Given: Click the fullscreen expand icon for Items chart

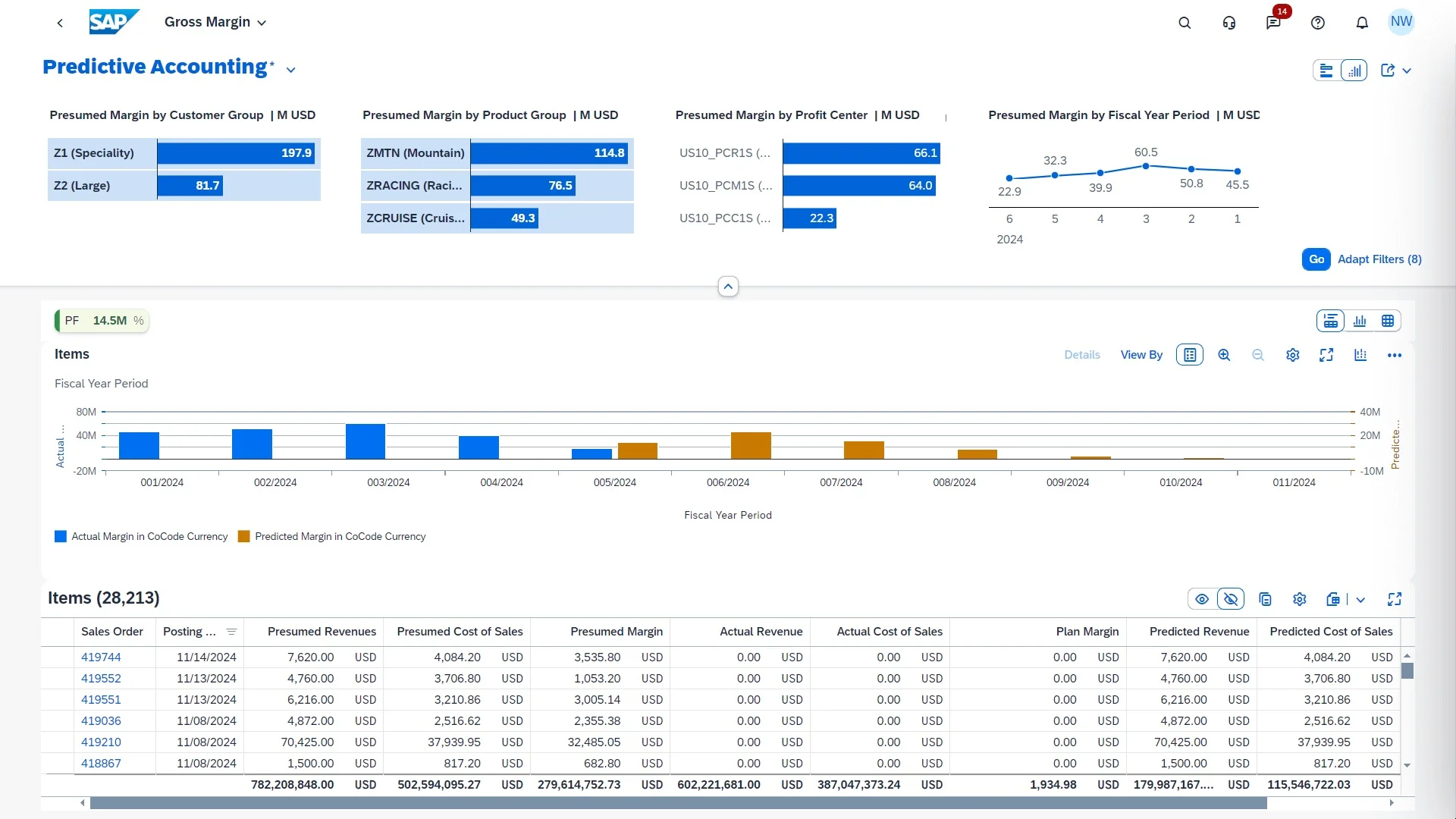Looking at the screenshot, I should pyautogui.click(x=1327, y=355).
